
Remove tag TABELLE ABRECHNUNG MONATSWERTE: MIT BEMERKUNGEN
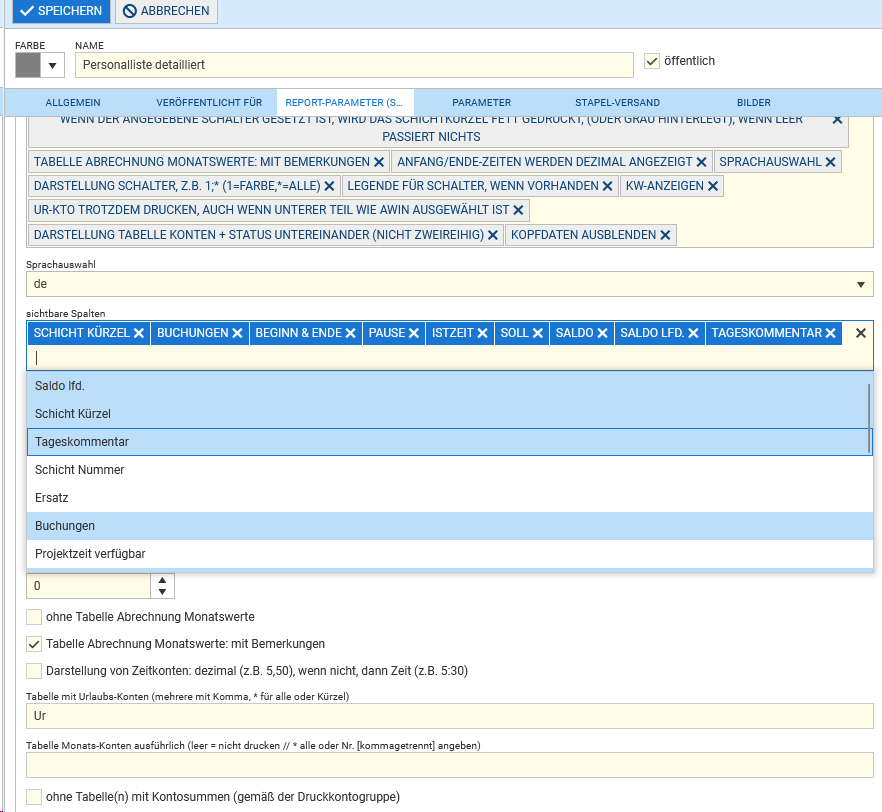(379, 162)
